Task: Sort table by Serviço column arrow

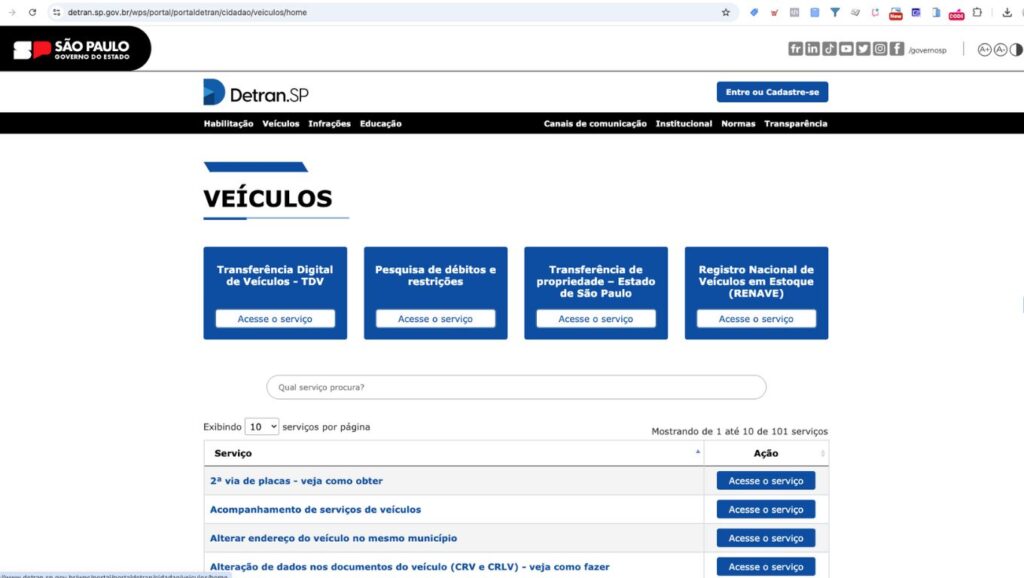Action: [x=697, y=452]
